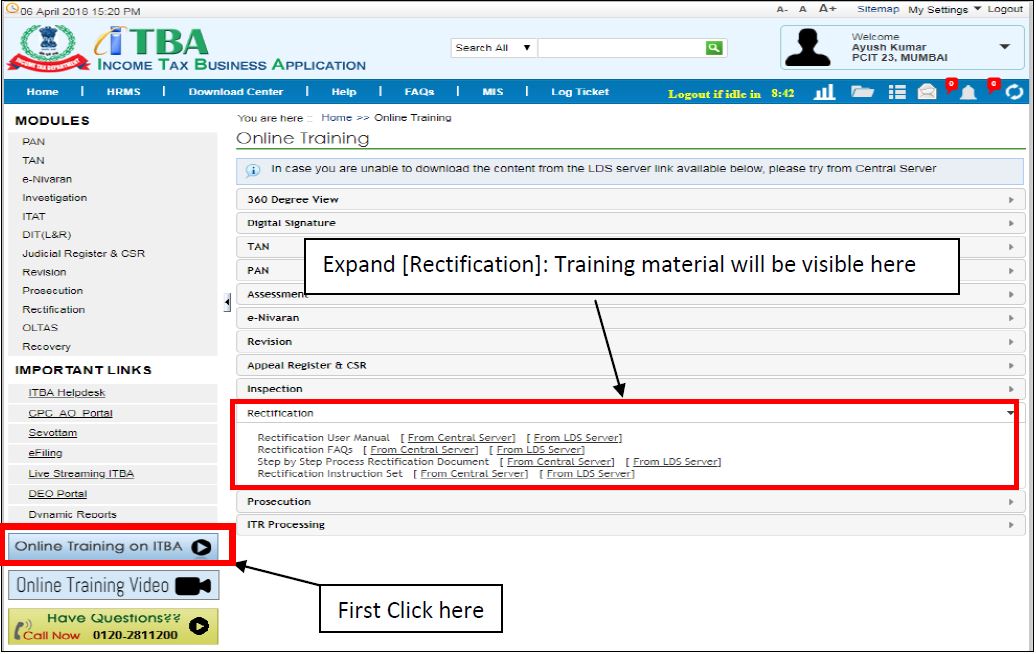This screenshot has width=1036, height=654.
Task: Open the bar chart dashboard icon
Action: (x=824, y=92)
